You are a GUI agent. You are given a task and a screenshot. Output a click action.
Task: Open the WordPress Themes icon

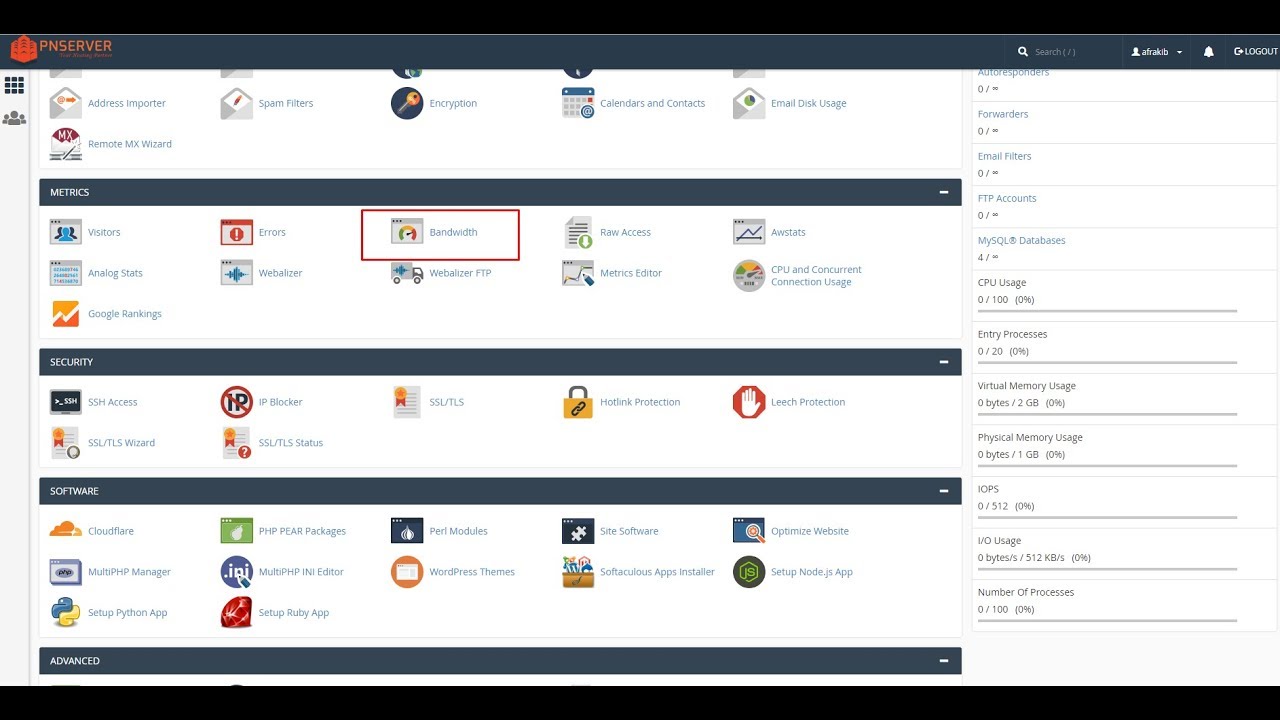[x=407, y=572]
